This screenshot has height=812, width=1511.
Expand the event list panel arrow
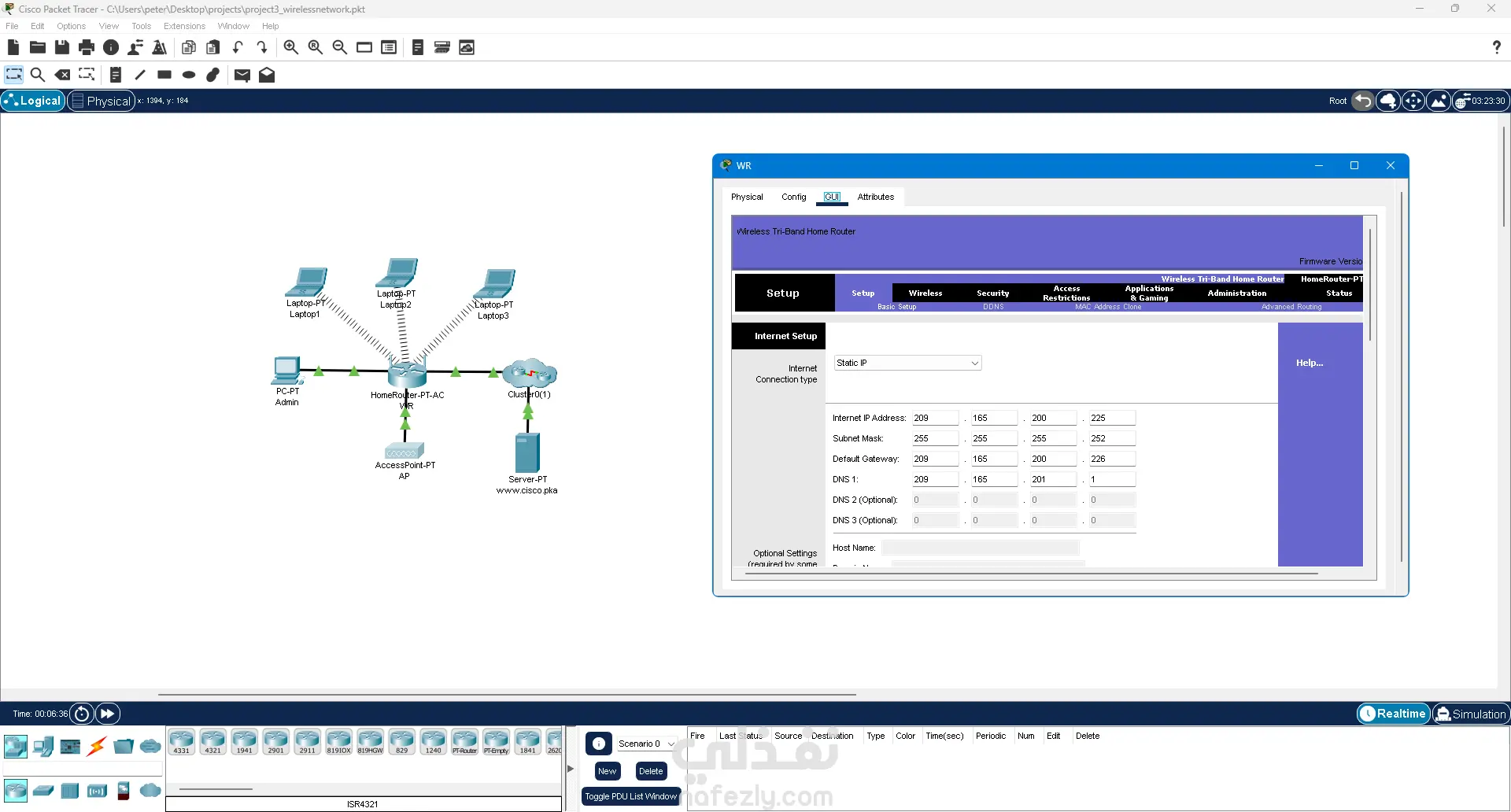(571, 769)
